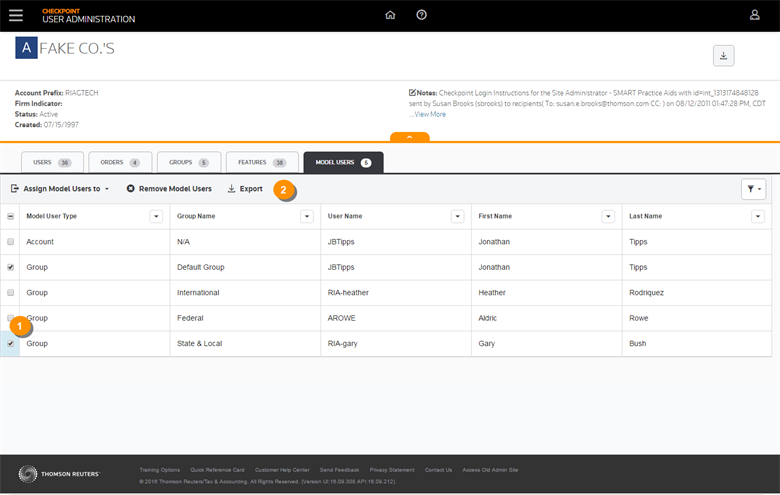The height and width of the screenshot is (495, 780).
Task: Check the Account row checkbox for JBTipps
Action: [x=11, y=242]
